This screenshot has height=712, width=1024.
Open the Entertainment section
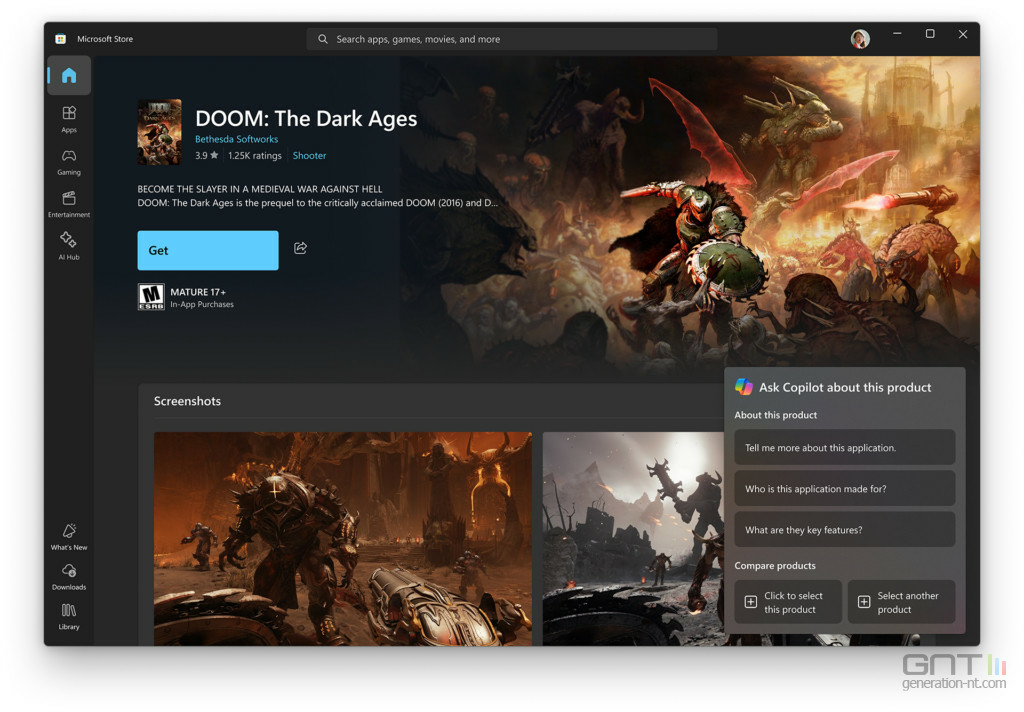(69, 204)
